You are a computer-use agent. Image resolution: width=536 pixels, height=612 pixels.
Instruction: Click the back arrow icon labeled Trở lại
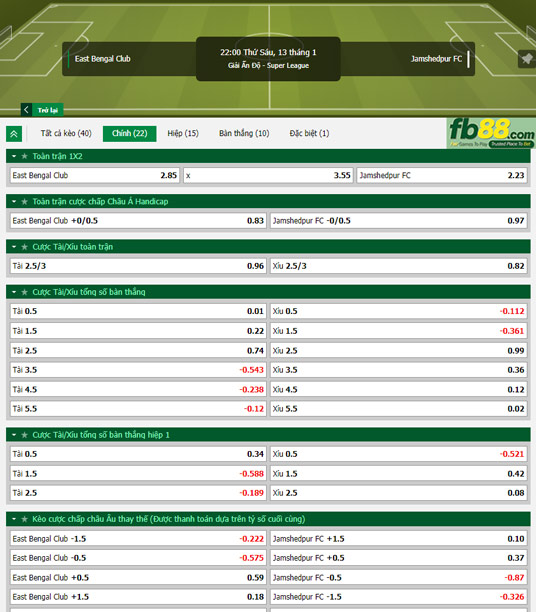coord(26,110)
